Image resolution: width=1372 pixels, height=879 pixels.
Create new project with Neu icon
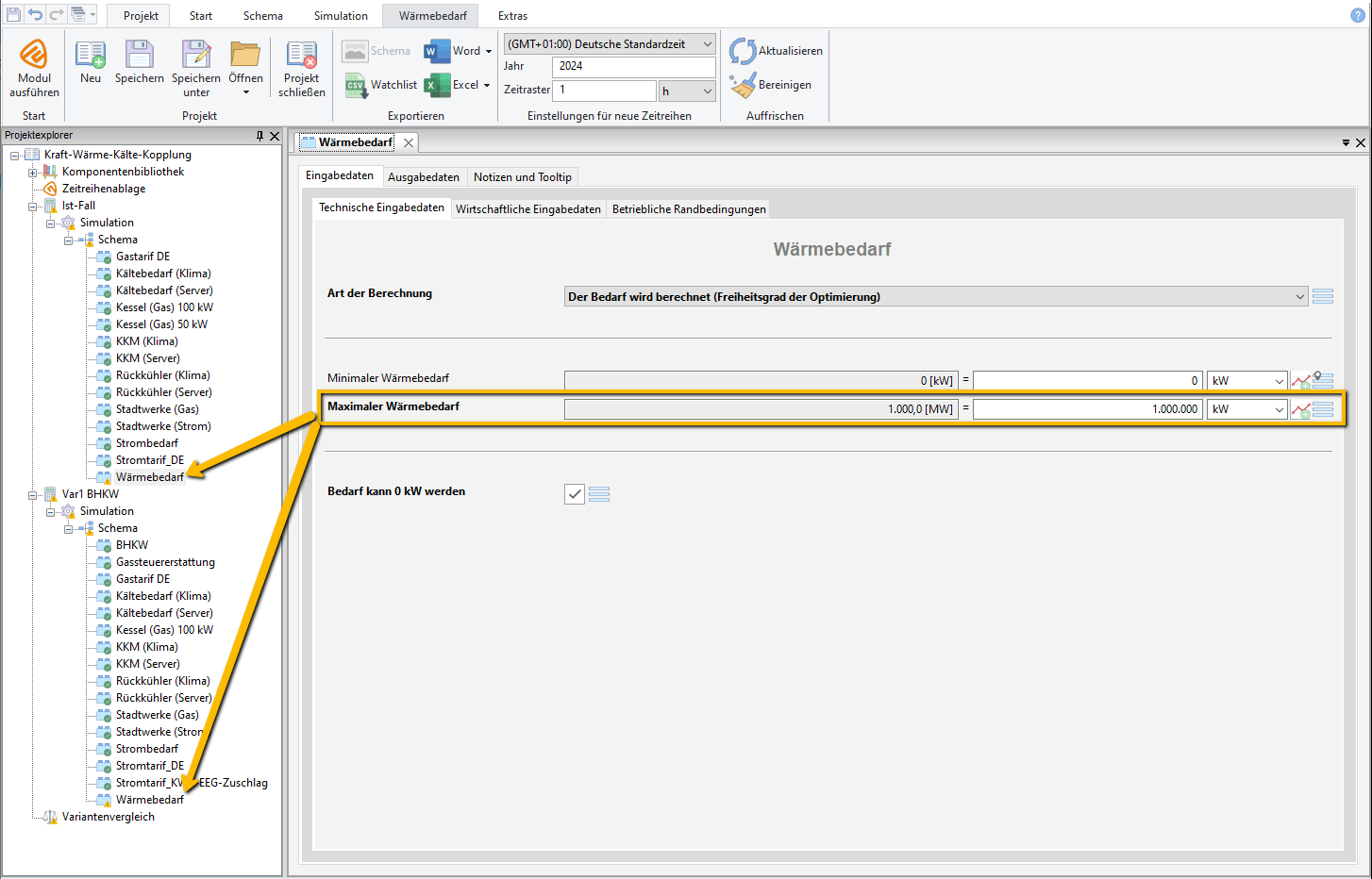coord(91,55)
